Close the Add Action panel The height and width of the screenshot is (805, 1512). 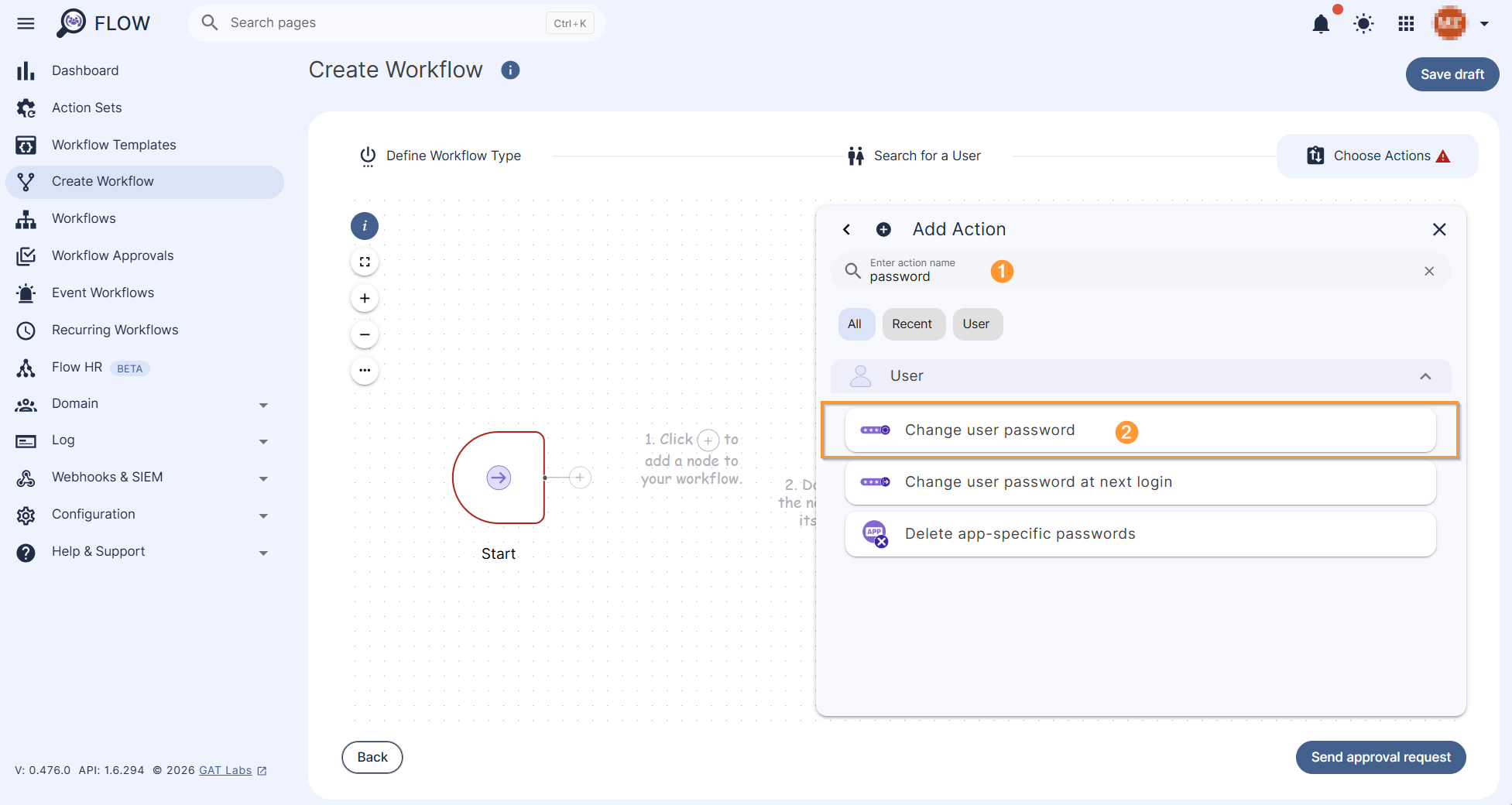pos(1439,230)
